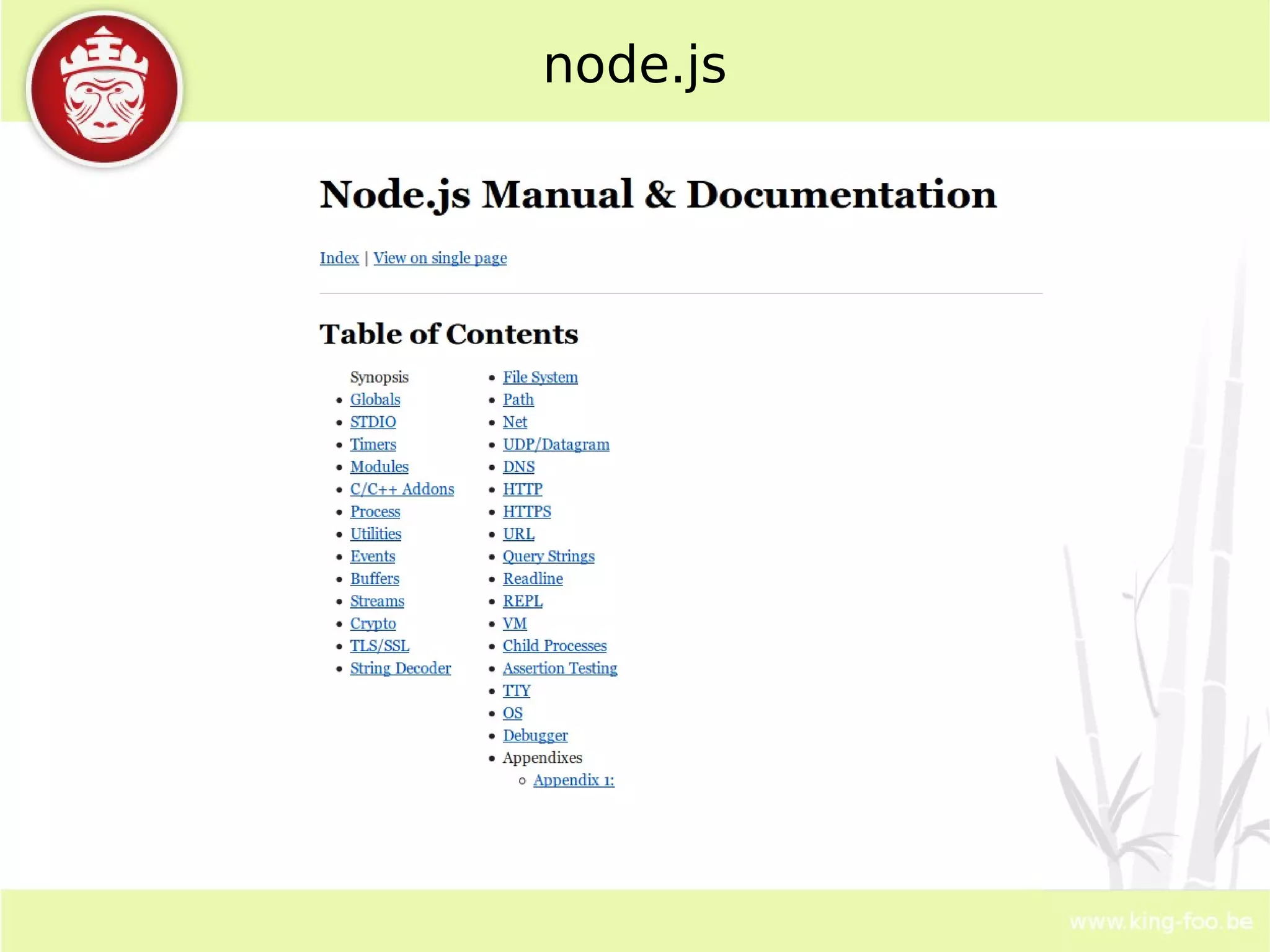Click the www.king-foo.be footer text

[1160, 922]
